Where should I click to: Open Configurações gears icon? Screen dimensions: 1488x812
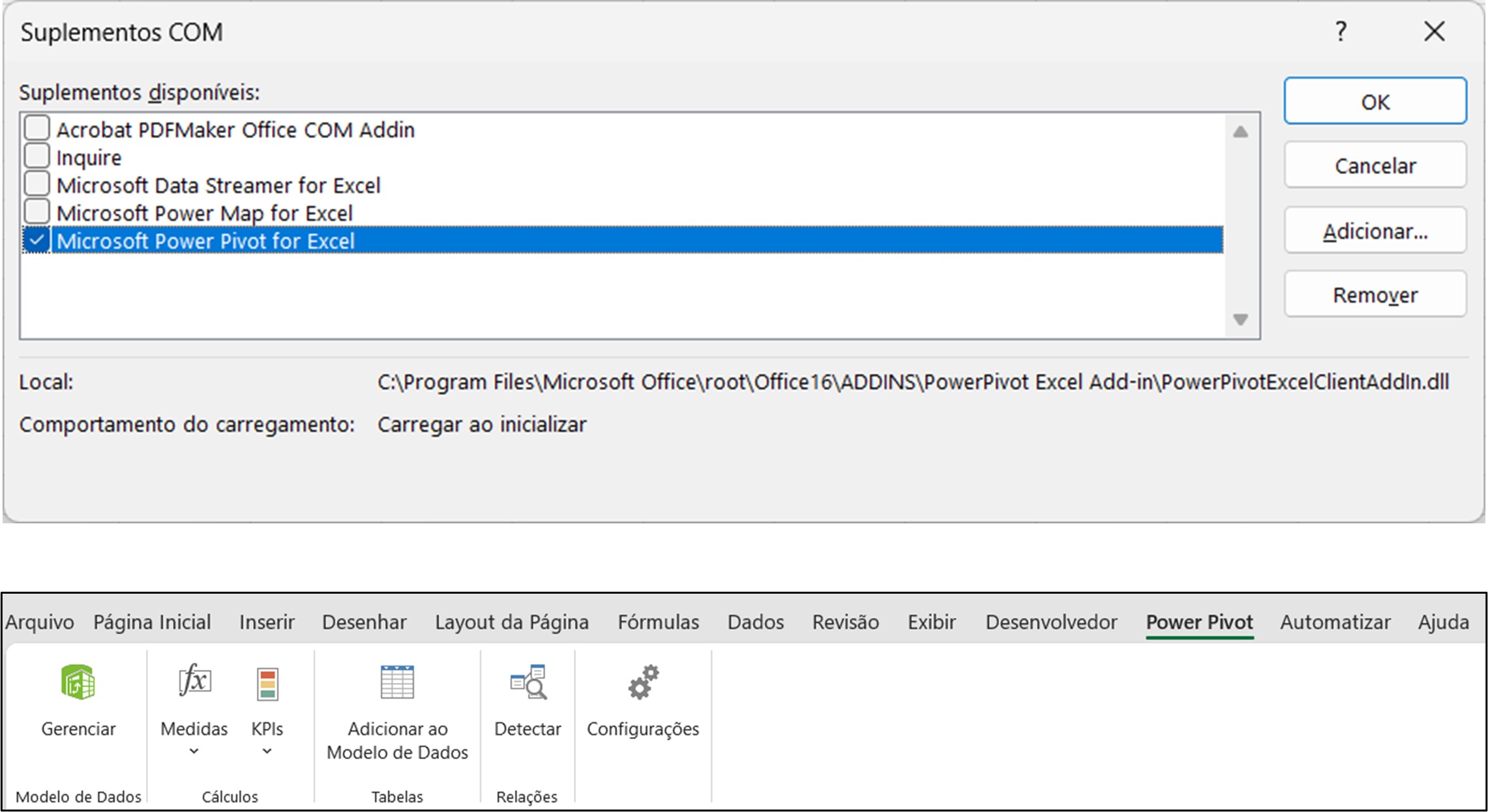644,682
